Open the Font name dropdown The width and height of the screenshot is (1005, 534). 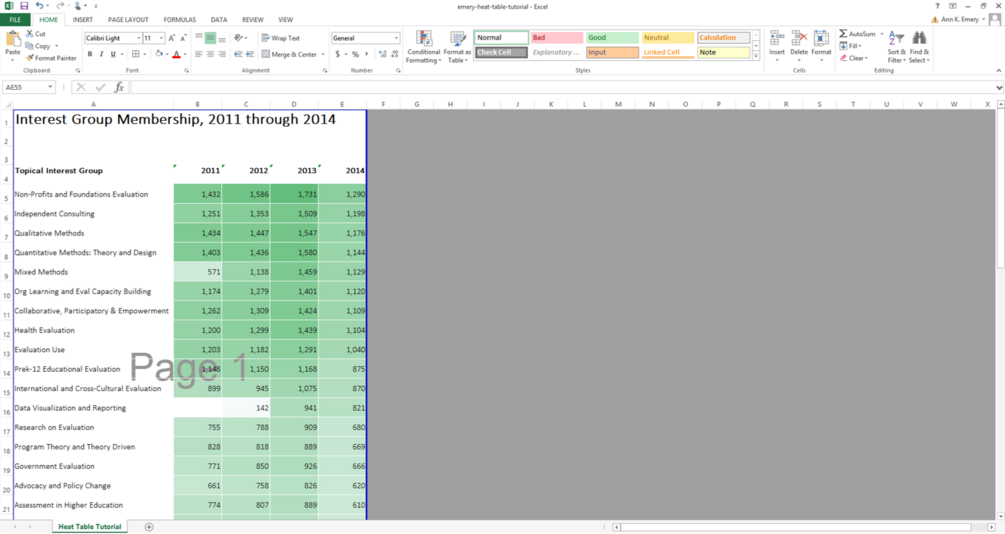point(138,38)
